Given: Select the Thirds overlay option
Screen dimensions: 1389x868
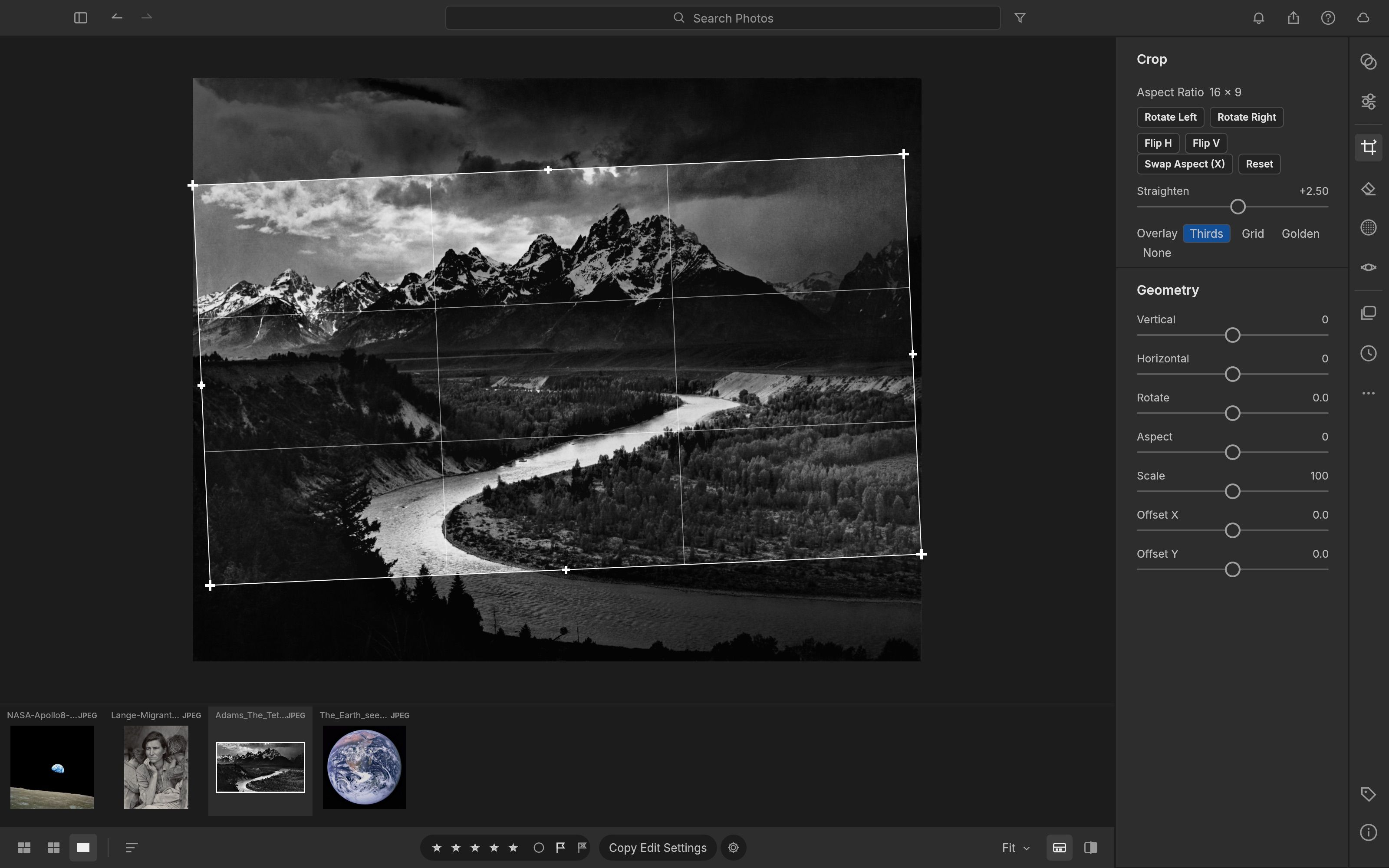Looking at the screenshot, I should pyautogui.click(x=1206, y=233).
